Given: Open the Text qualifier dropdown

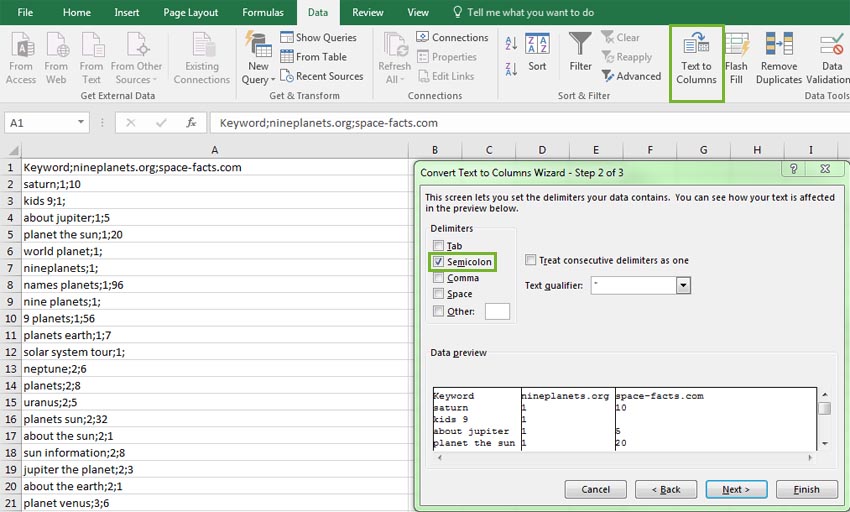Looking at the screenshot, I should 683,286.
